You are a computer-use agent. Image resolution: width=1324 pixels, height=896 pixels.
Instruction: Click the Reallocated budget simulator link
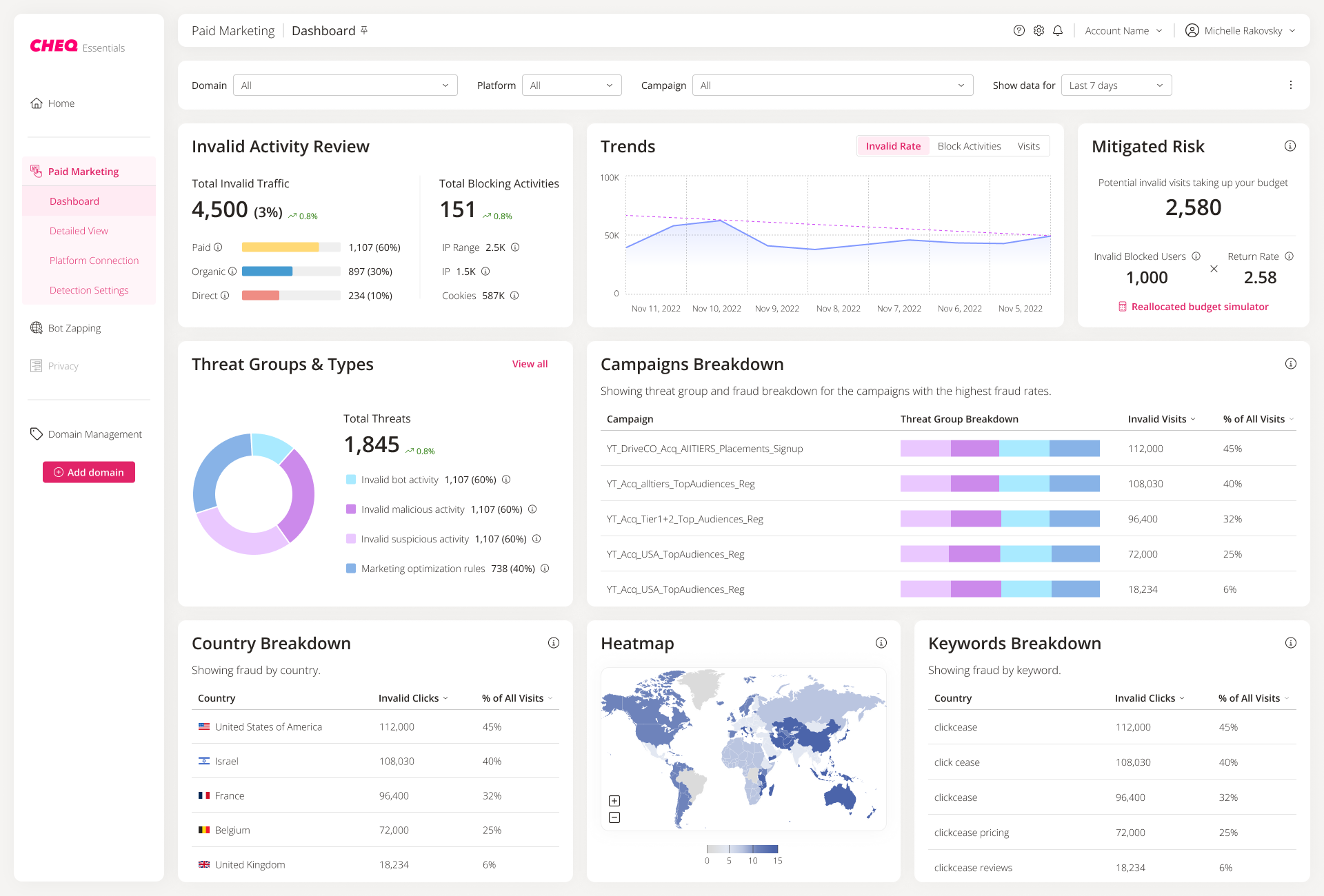click(x=1196, y=306)
